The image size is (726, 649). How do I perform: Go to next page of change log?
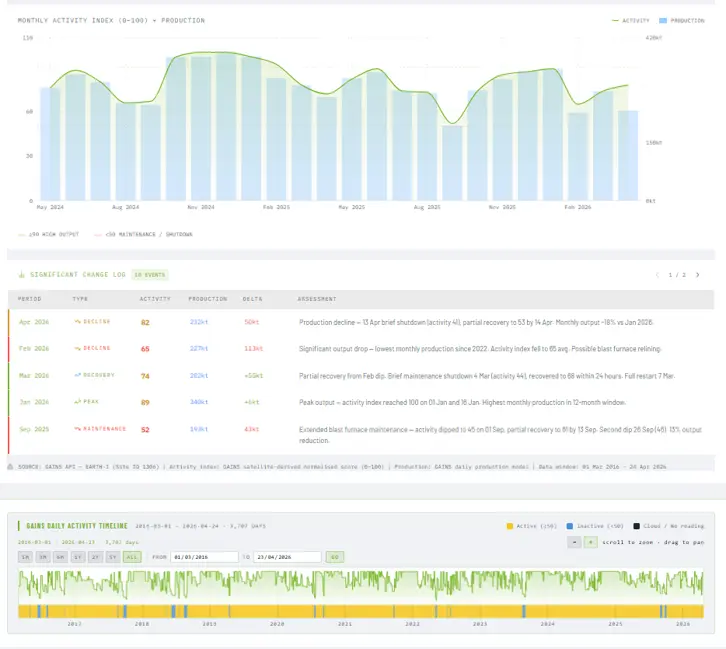point(697,275)
